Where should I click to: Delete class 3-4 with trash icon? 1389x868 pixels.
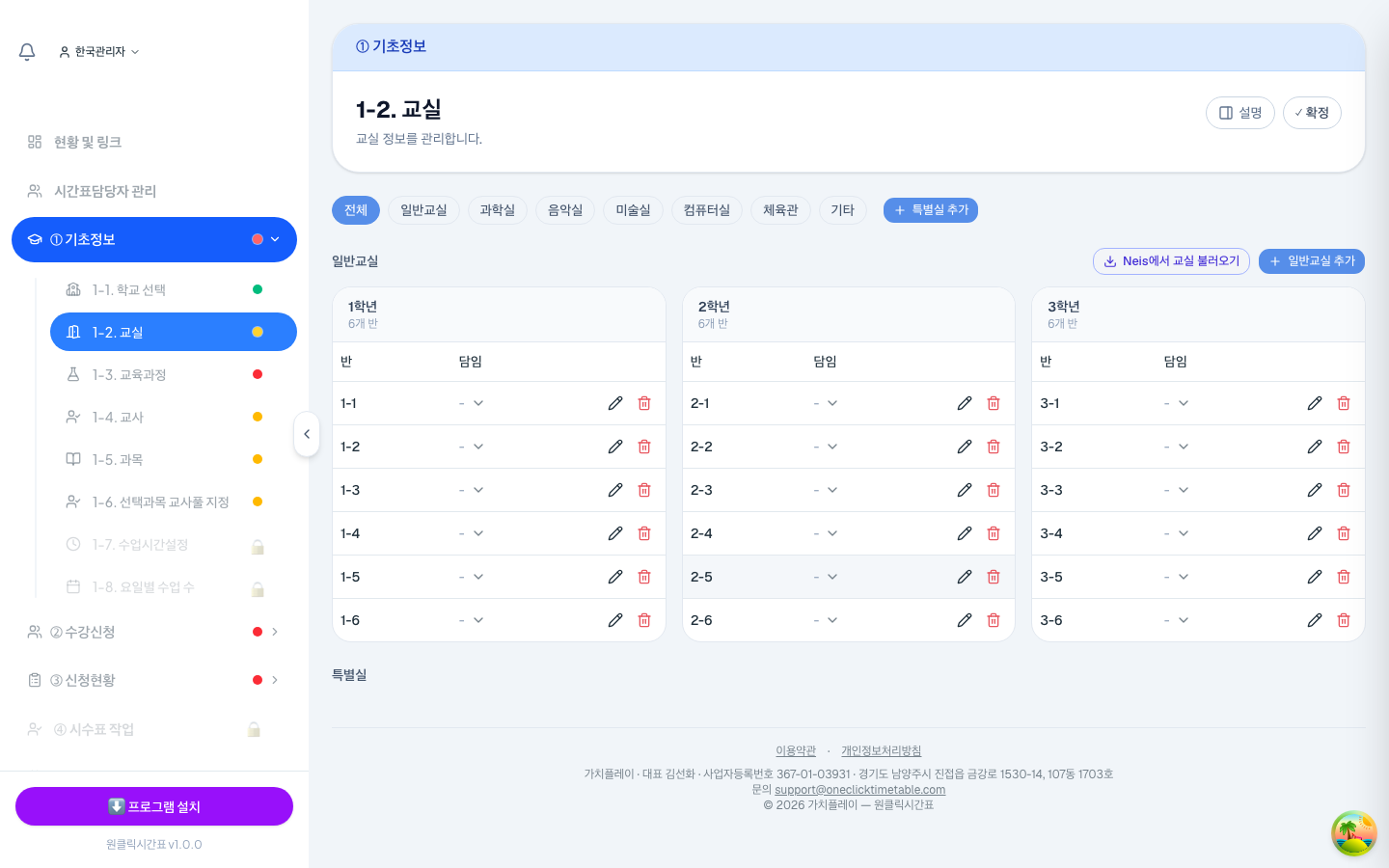(1344, 533)
